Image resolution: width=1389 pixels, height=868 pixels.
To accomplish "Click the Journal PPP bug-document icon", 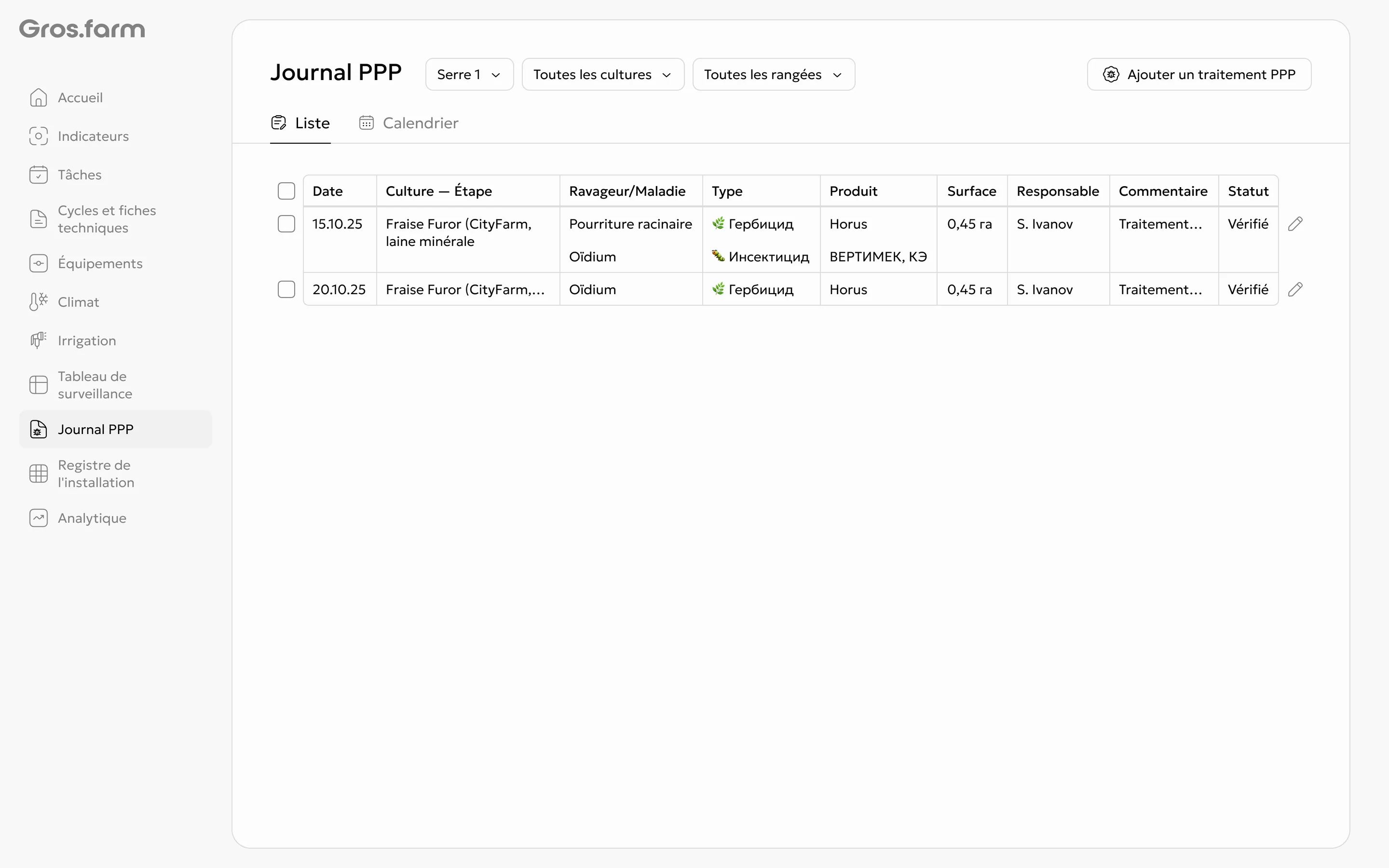I will pyautogui.click(x=39, y=429).
